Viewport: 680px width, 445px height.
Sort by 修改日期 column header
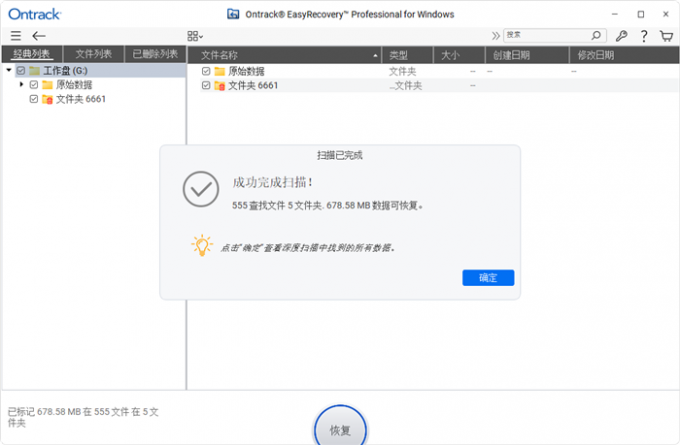[624, 55]
